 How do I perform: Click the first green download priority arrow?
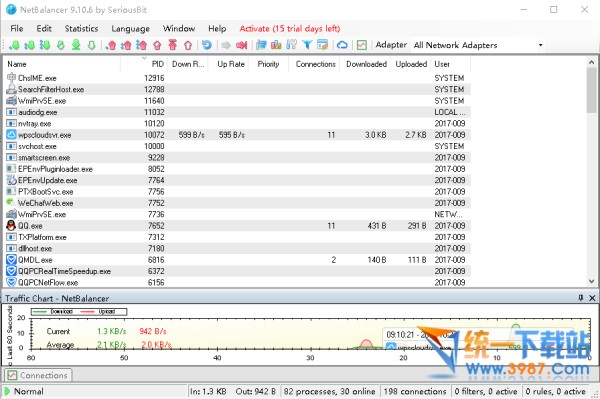(15, 45)
